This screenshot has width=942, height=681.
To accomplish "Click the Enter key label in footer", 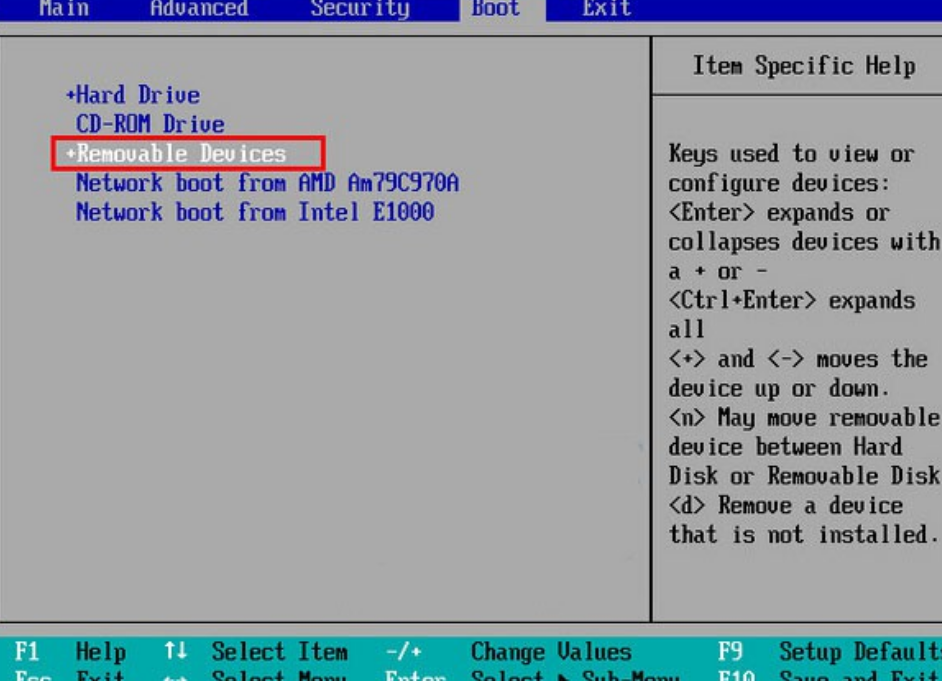I will (414, 676).
